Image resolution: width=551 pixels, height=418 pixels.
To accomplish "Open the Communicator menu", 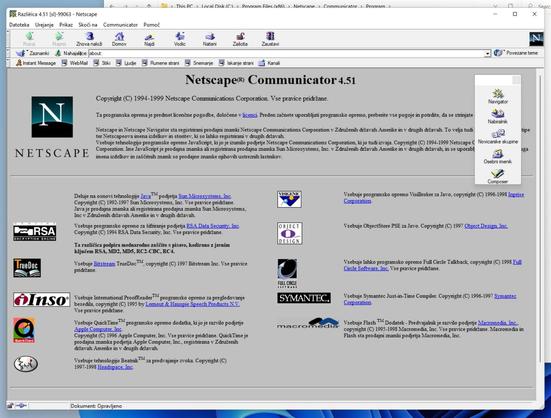I will pos(120,25).
